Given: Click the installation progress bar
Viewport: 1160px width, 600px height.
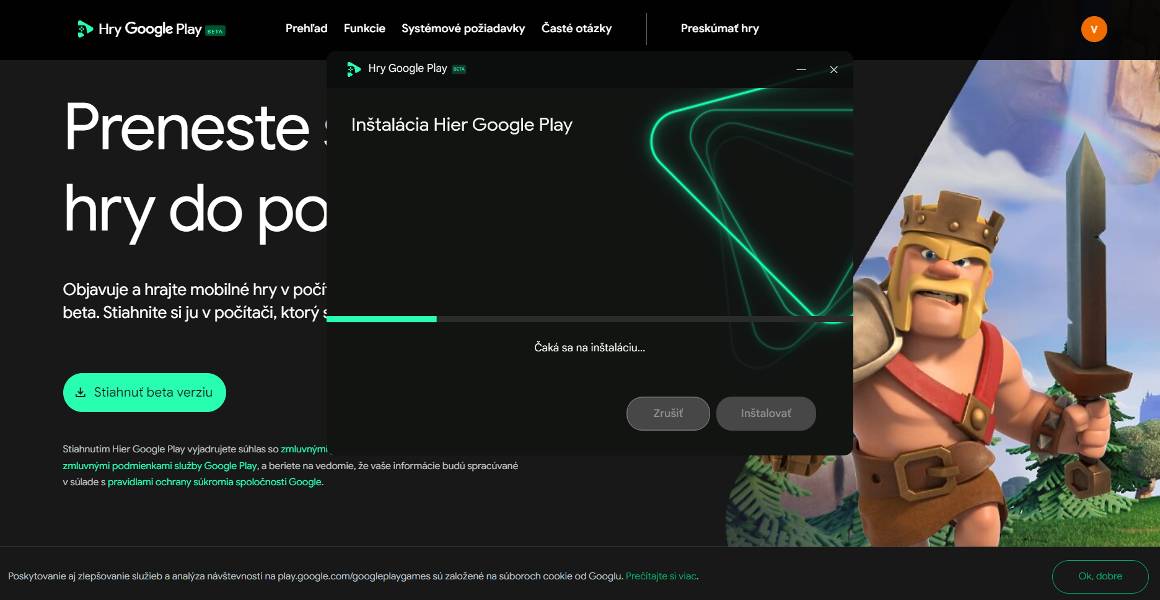Looking at the screenshot, I should coord(589,319).
